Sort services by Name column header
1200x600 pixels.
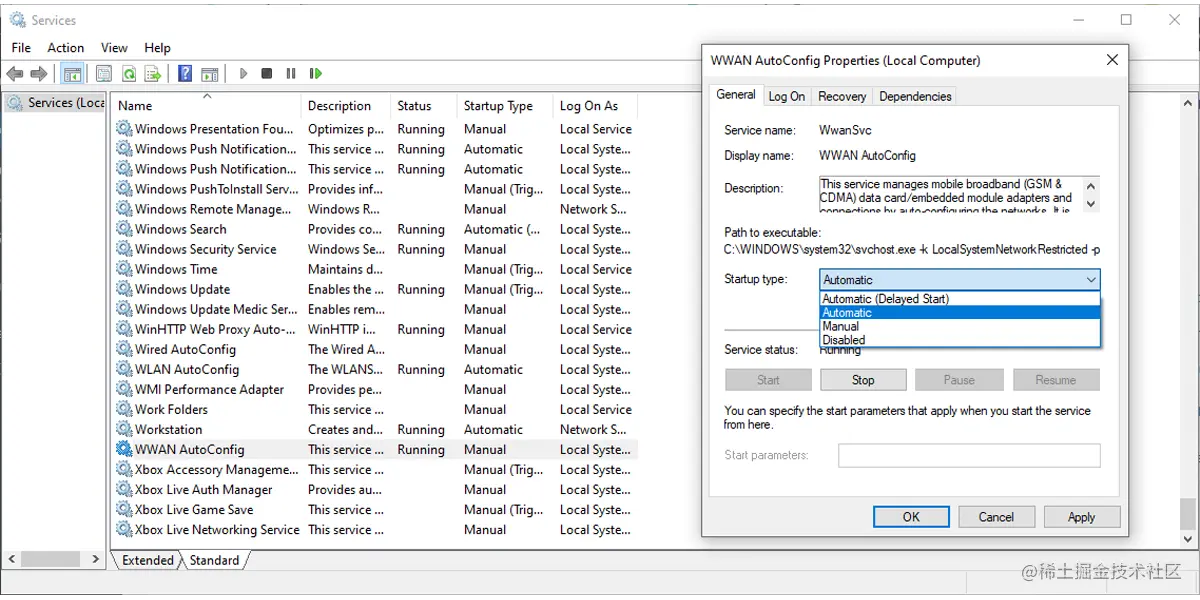coord(207,105)
